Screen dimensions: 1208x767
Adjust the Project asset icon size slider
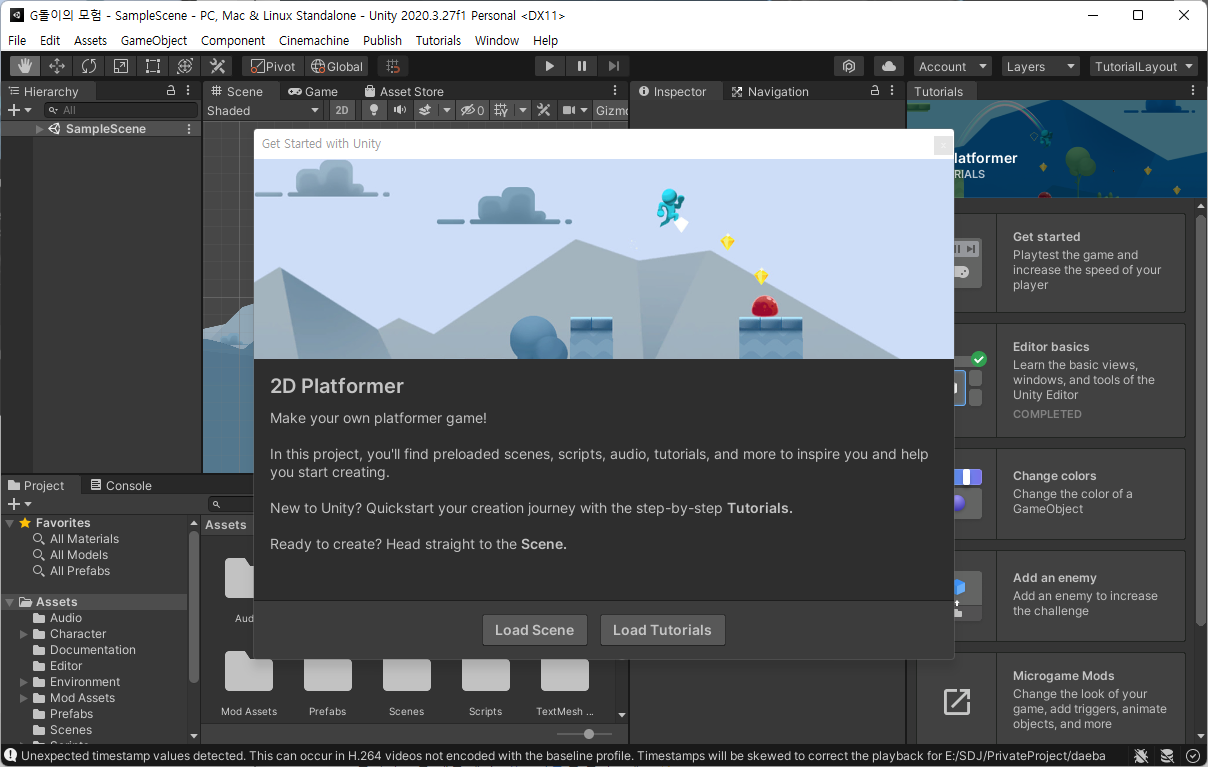point(589,734)
